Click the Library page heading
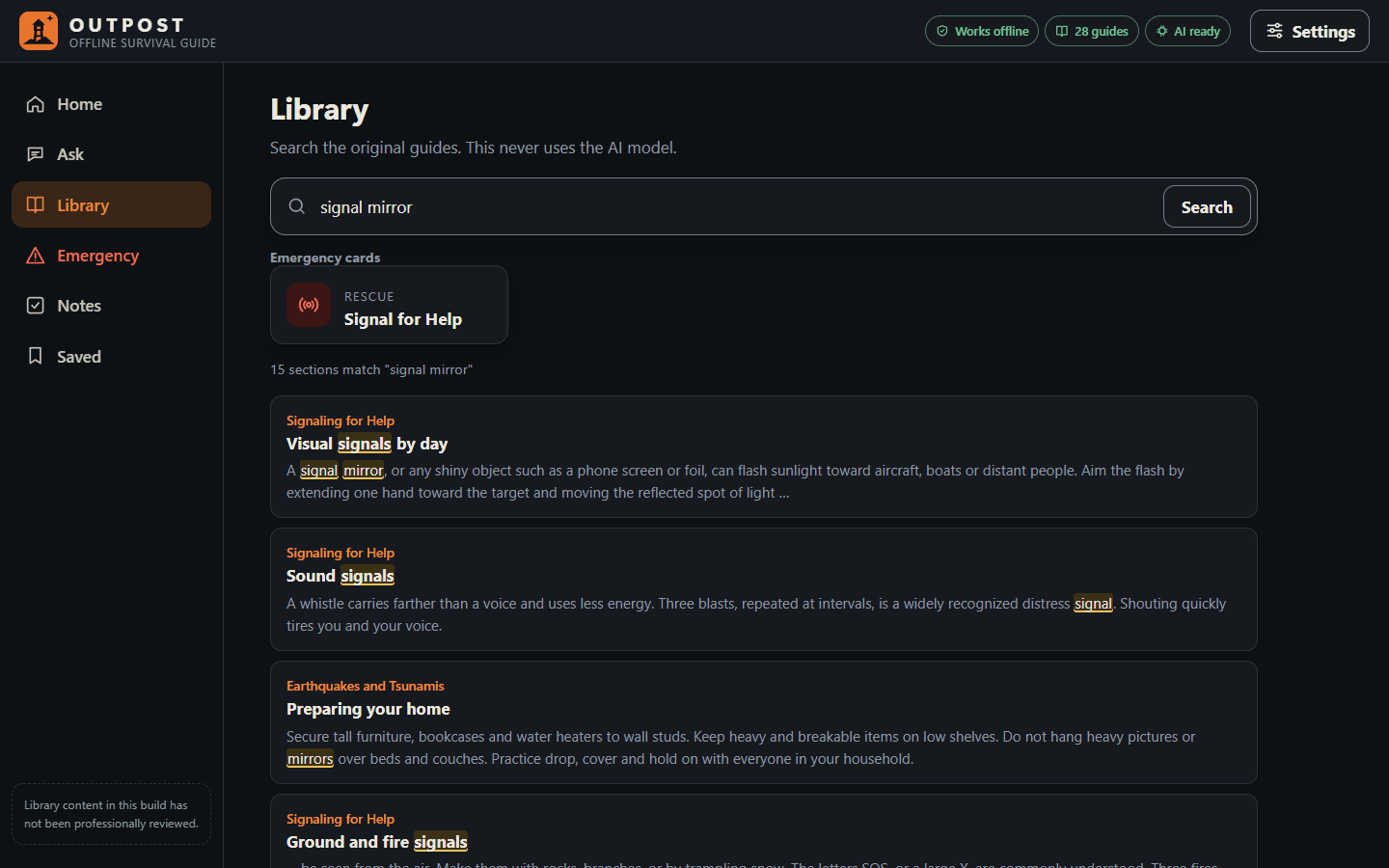This screenshot has height=868, width=1389. click(x=319, y=109)
